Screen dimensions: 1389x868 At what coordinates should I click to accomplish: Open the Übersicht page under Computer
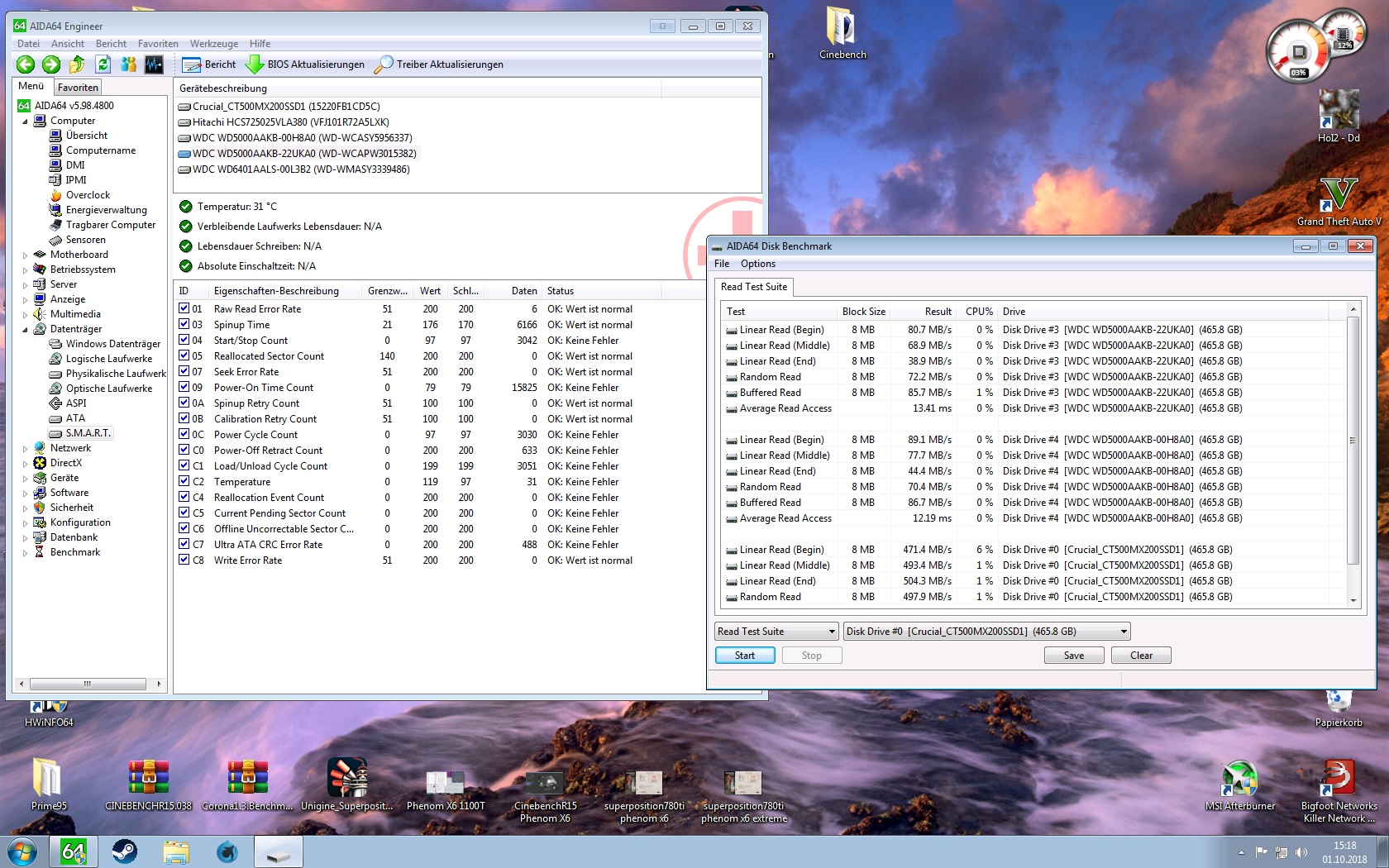tap(87, 136)
